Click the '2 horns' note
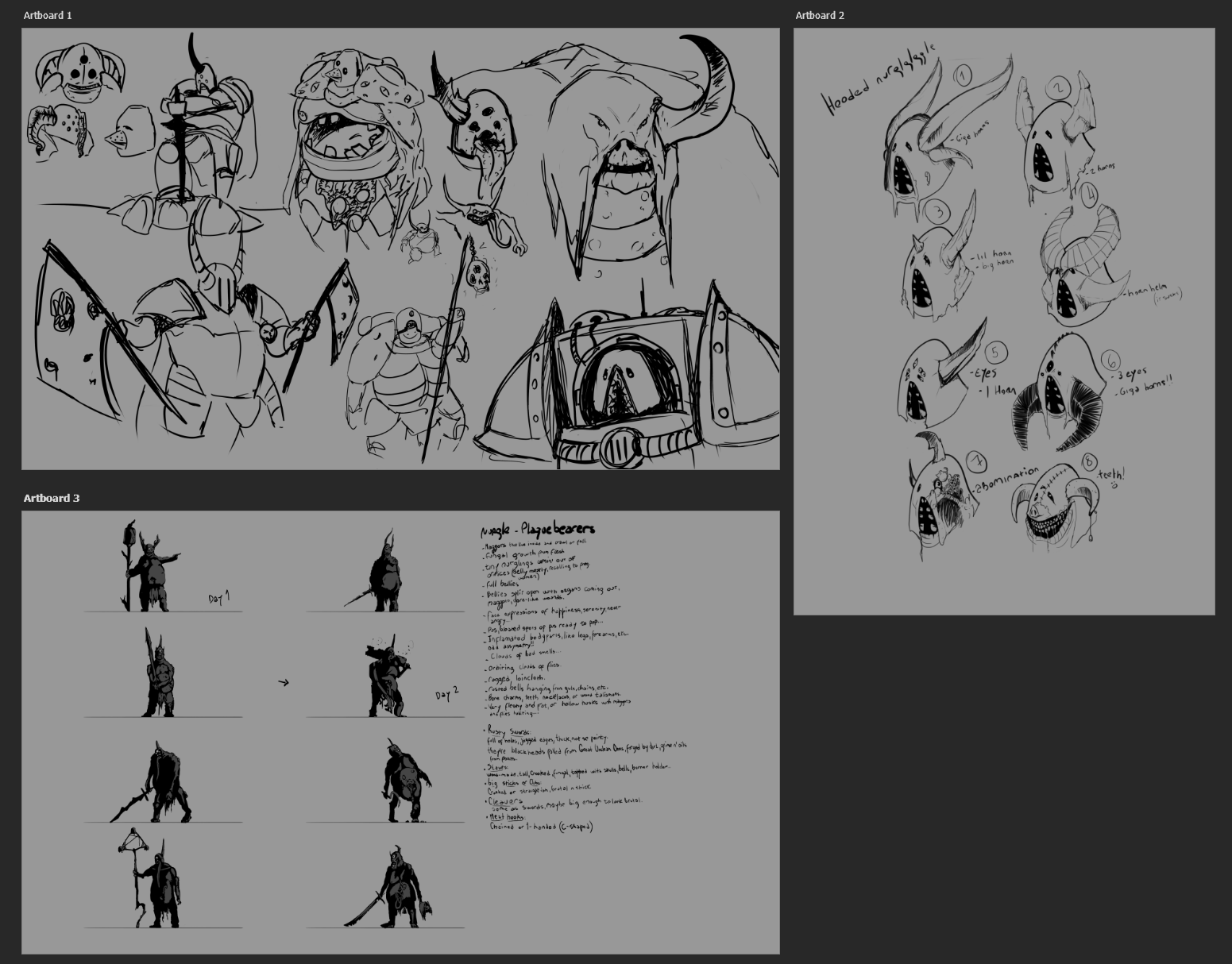1232x964 pixels. tap(1100, 168)
